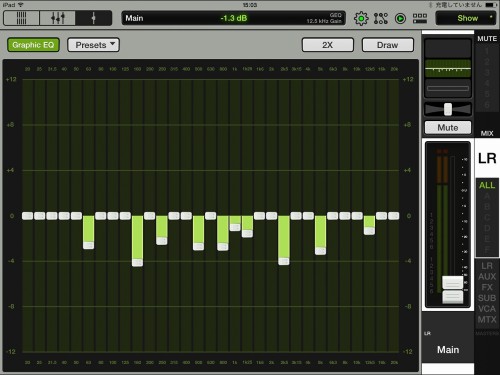Click the 63 Hz EQ band handle
The width and height of the screenshot is (500, 375).
click(x=88, y=245)
